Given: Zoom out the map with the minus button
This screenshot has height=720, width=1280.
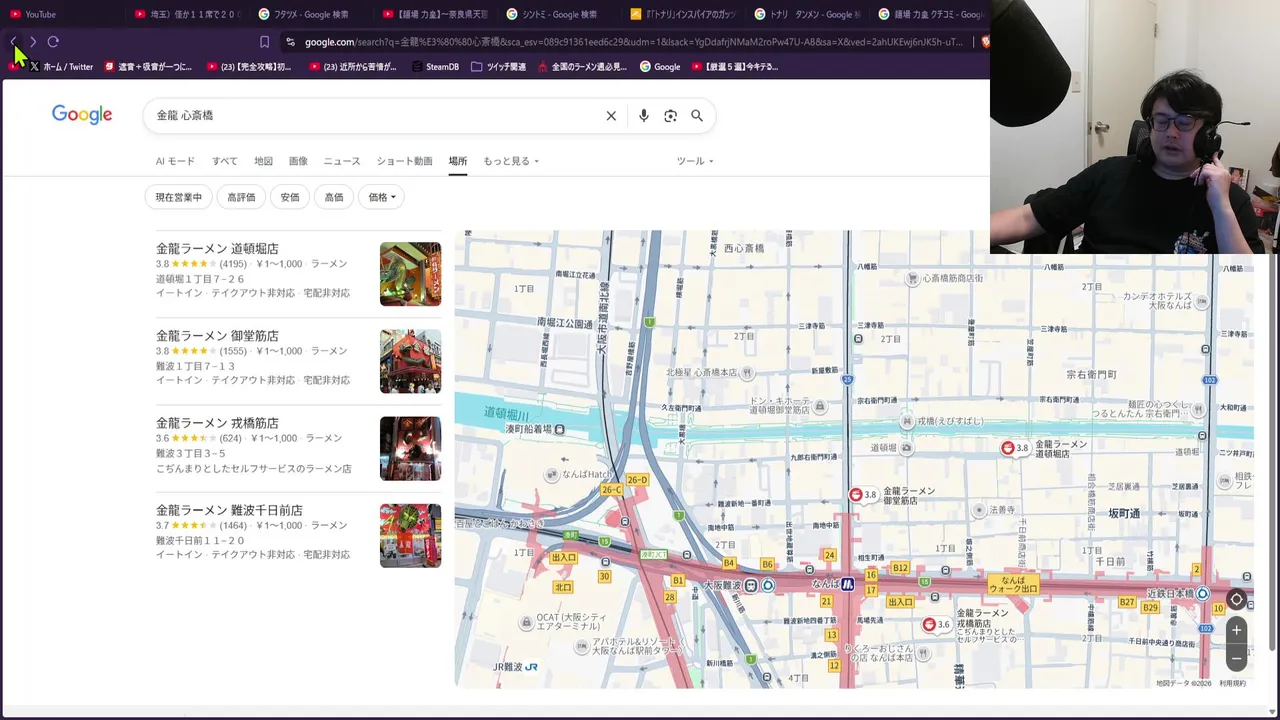Looking at the screenshot, I should [x=1237, y=657].
